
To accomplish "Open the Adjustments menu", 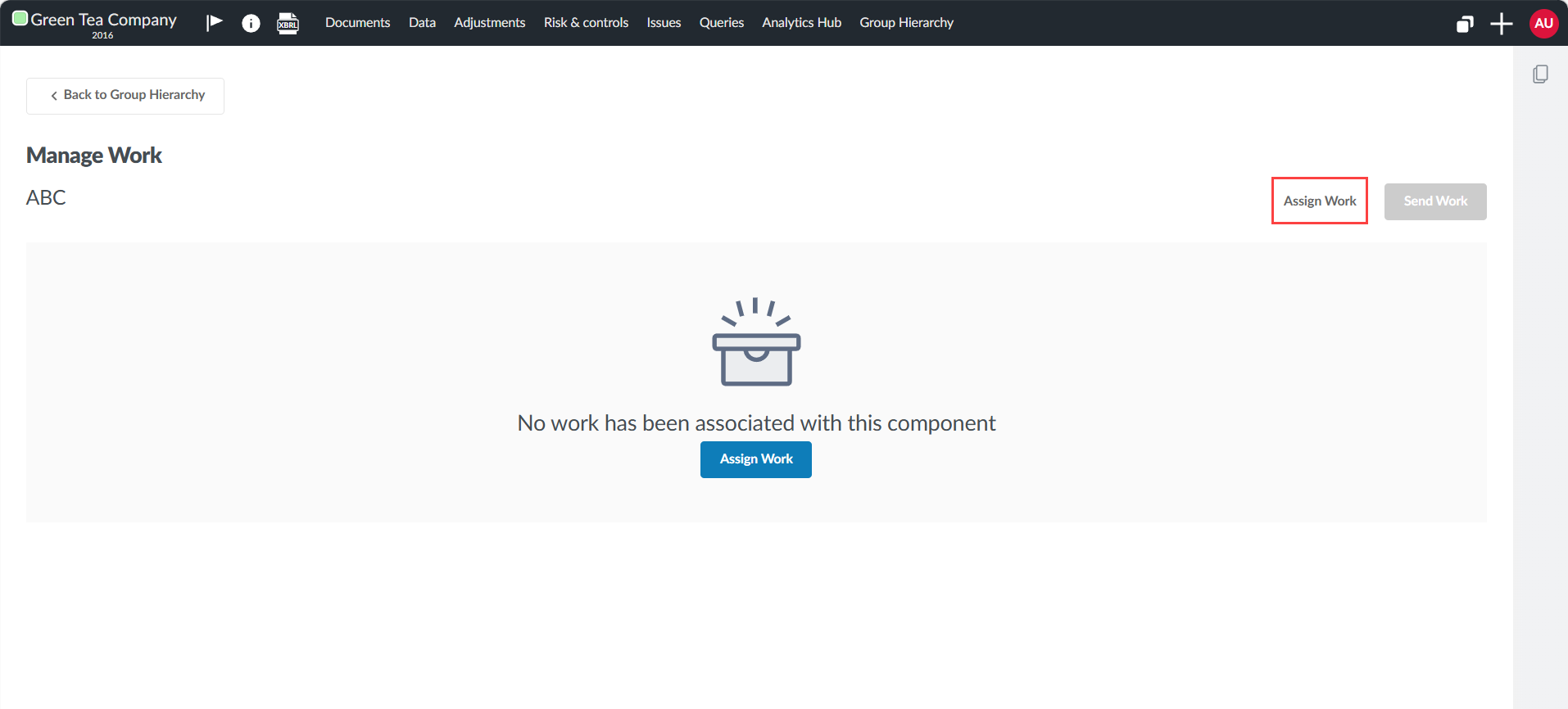I will (x=489, y=23).
